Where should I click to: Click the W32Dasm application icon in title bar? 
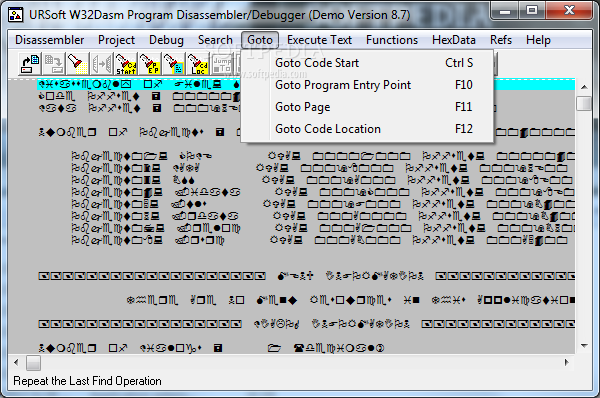16,15
